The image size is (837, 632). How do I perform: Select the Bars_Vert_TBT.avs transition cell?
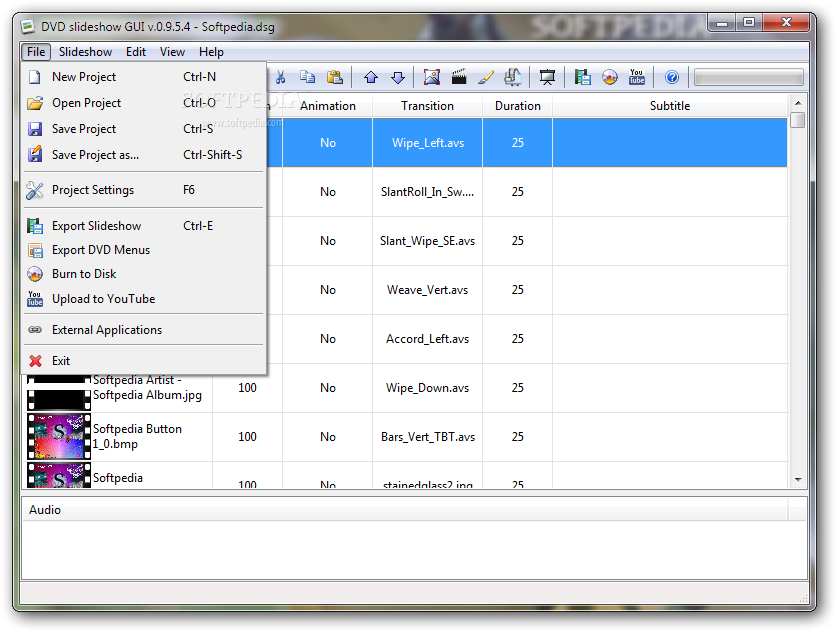pyautogui.click(x=428, y=437)
